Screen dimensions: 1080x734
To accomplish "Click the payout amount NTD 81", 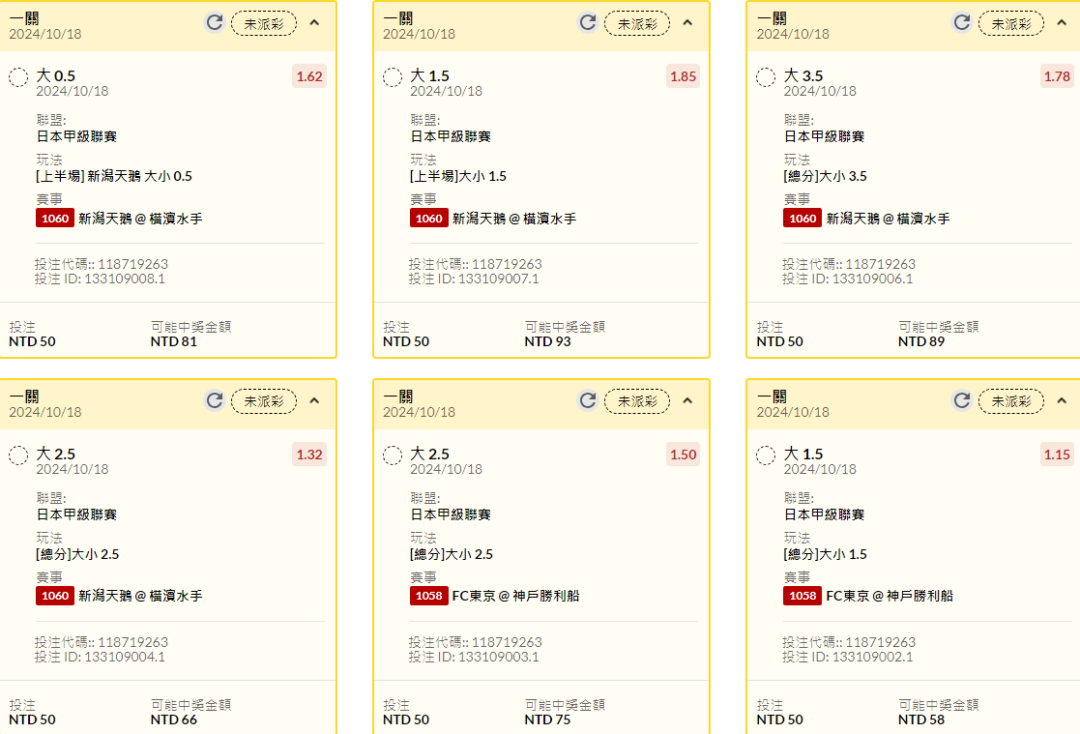I will [x=174, y=342].
